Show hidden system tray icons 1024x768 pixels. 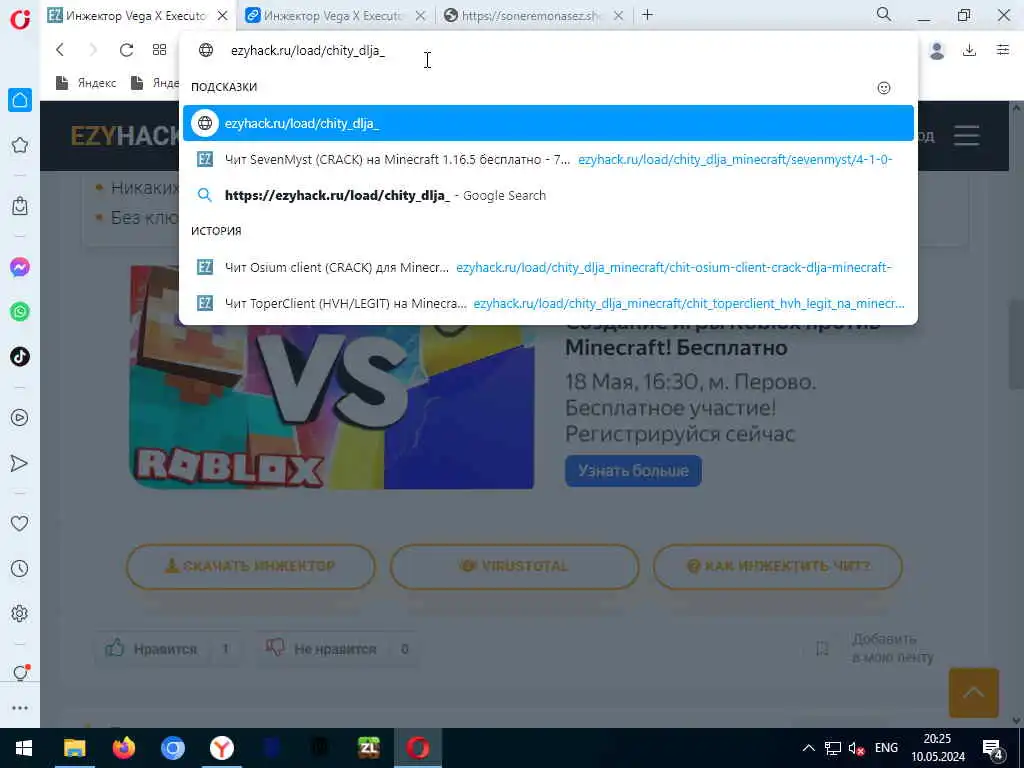[x=808, y=748]
